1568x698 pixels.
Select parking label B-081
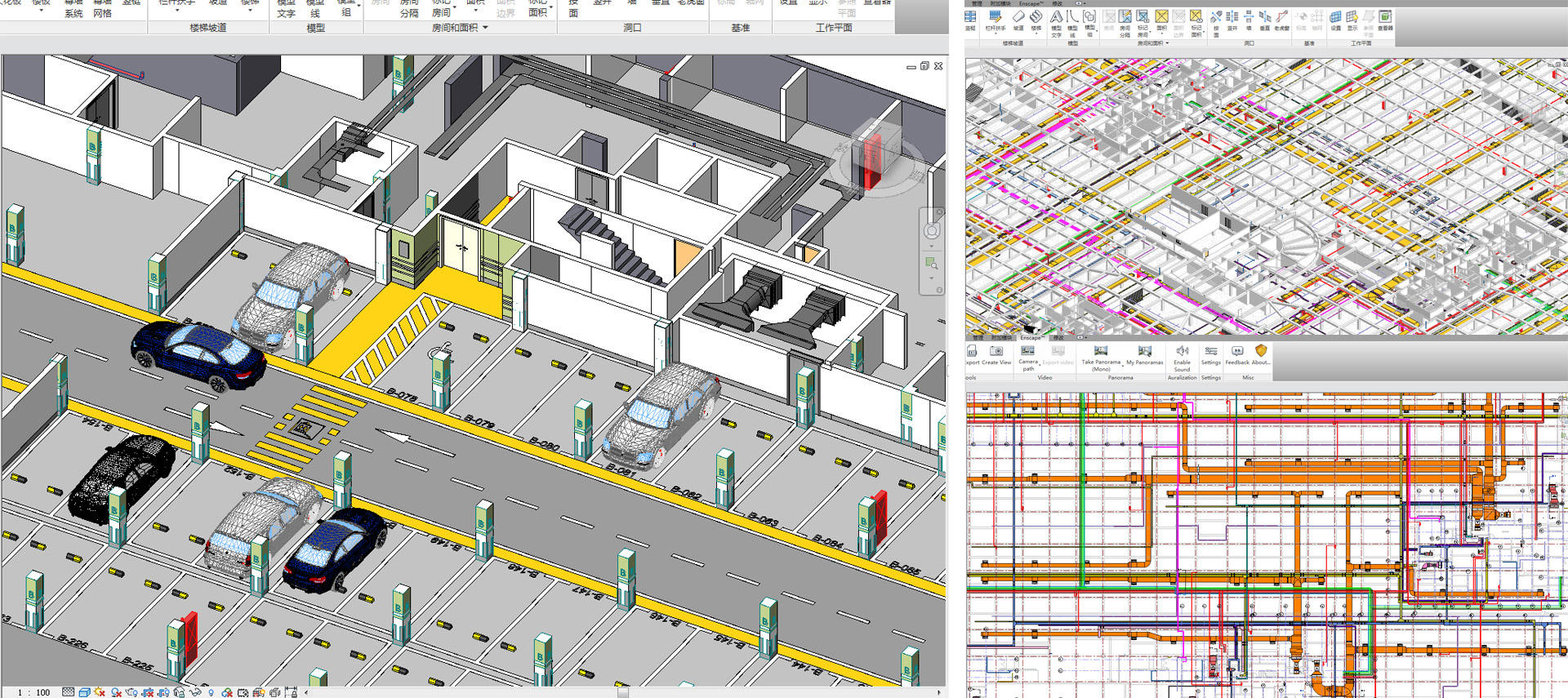click(x=621, y=470)
